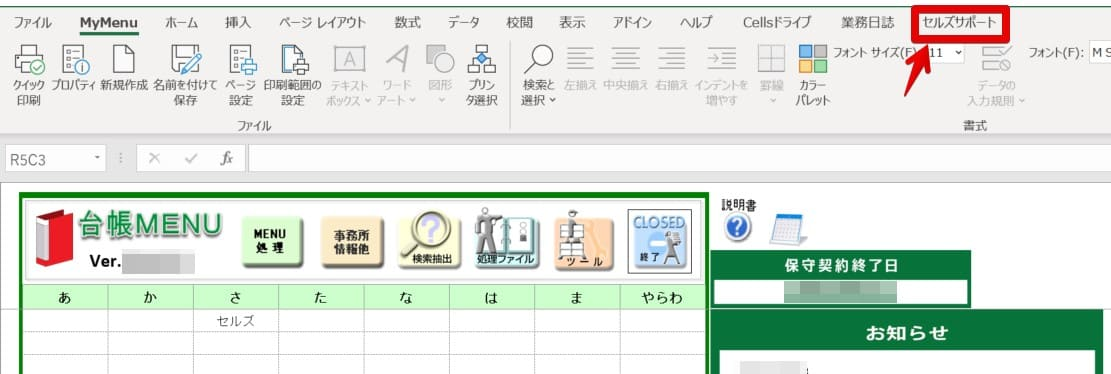Click the CLOSED 終了 exit icon

tap(660, 241)
